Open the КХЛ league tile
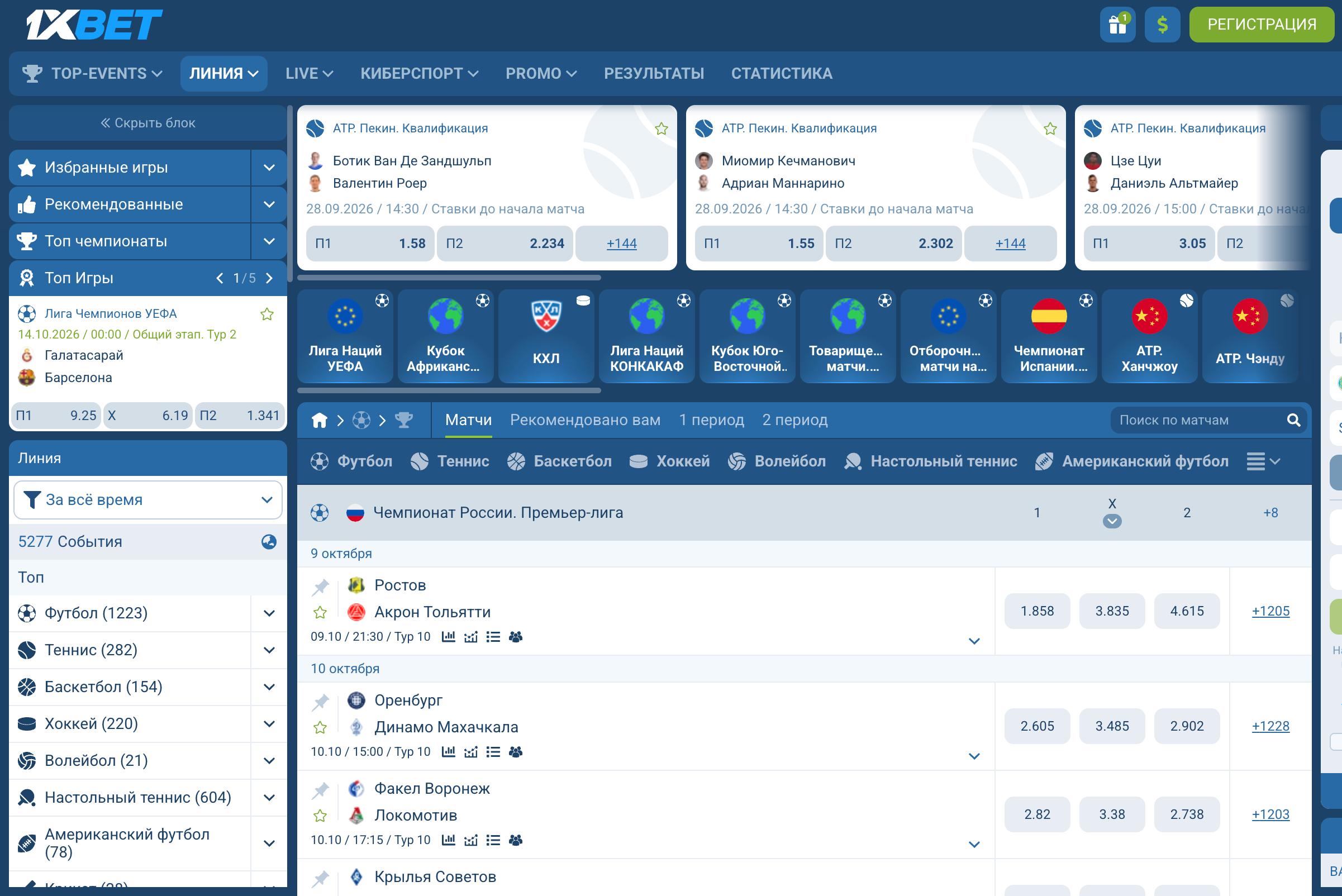The width and height of the screenshot is (1342, 896). click(x=546, y=336)
